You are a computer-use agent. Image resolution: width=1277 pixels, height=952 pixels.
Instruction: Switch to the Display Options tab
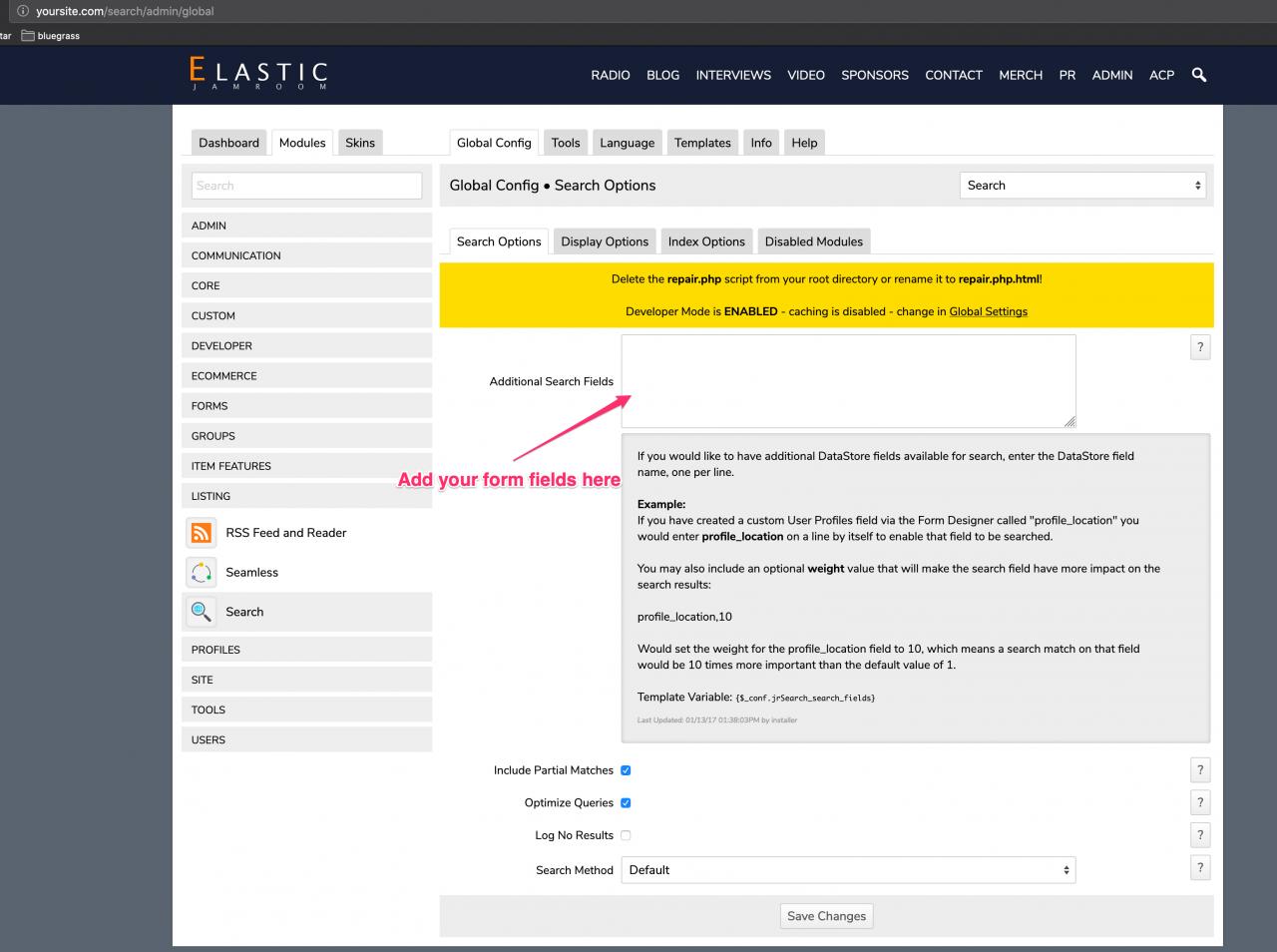605,241
